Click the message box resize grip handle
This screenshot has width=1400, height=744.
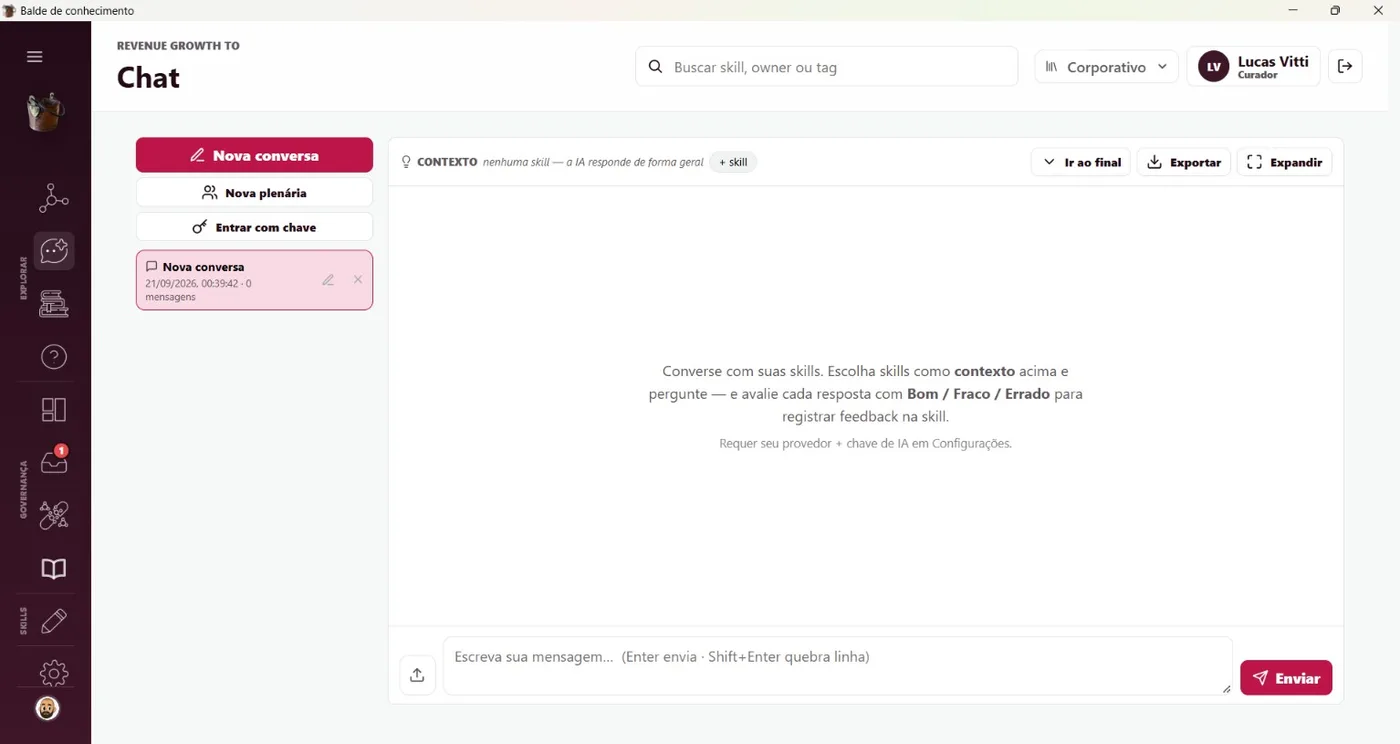click(1226, 688)
